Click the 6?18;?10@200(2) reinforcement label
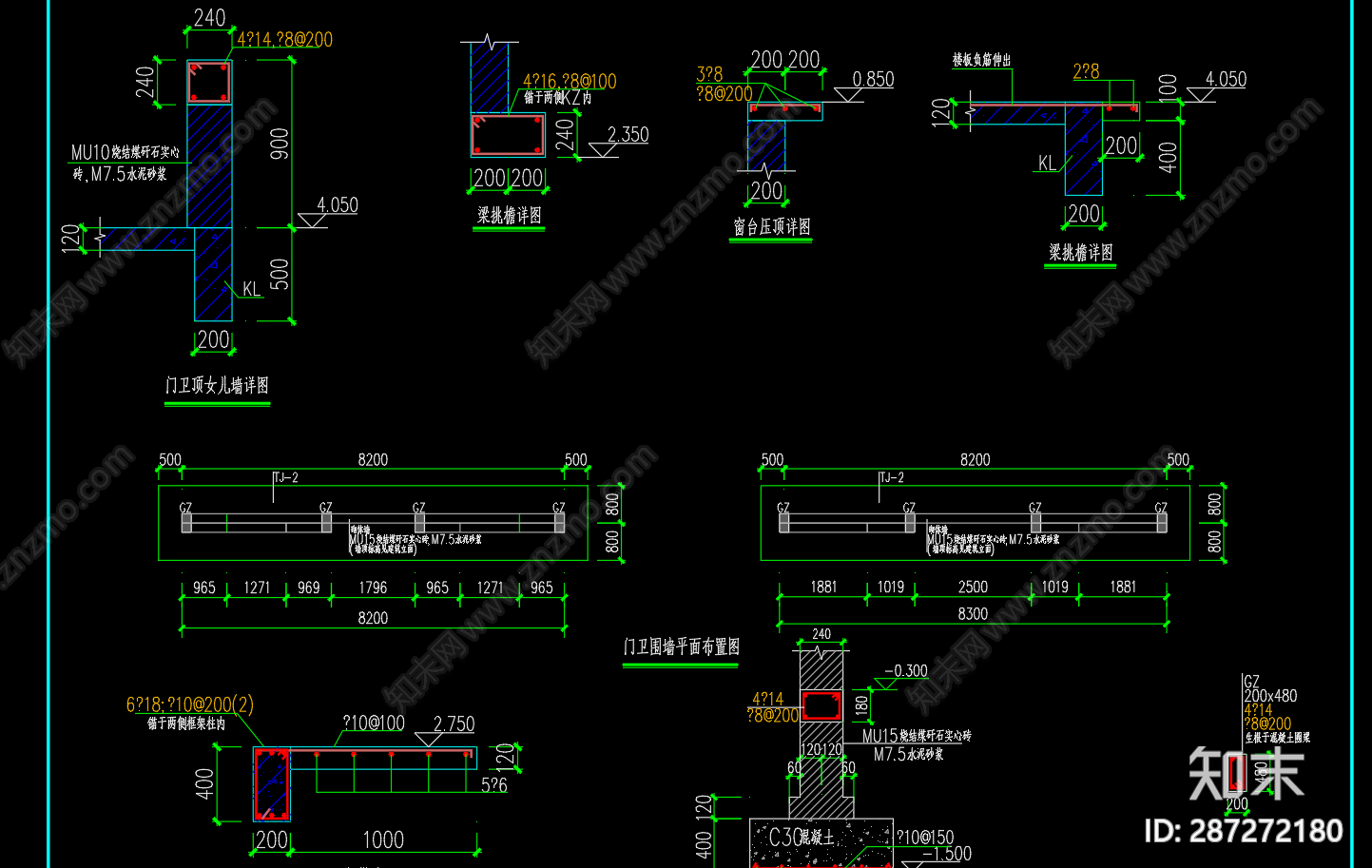This screenshot has height=868, width=1372. [x=190, y=704]
